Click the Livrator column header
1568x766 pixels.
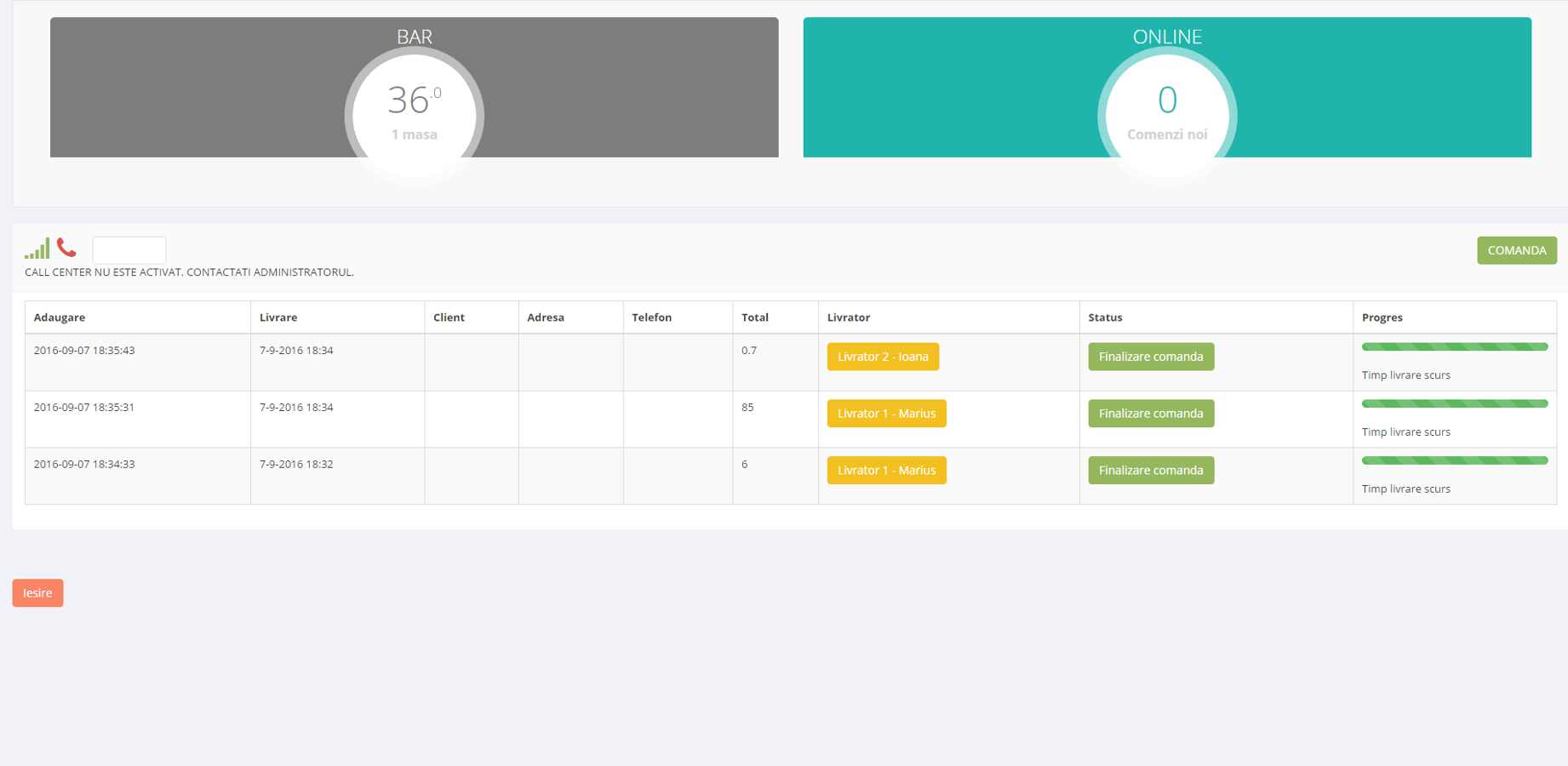tap(848, 317)
